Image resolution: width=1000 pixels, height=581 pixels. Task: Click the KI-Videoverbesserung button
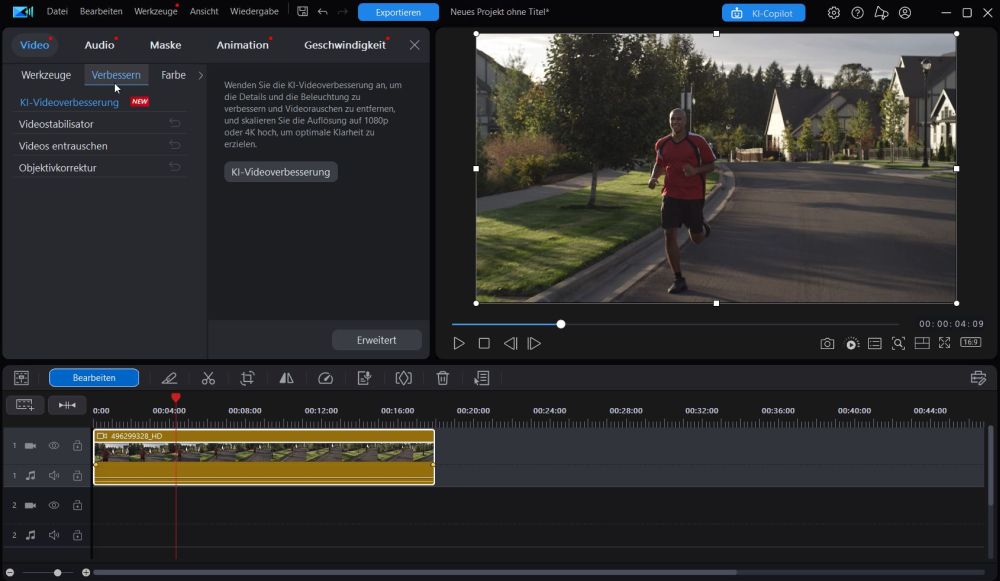tap(280, 172)
